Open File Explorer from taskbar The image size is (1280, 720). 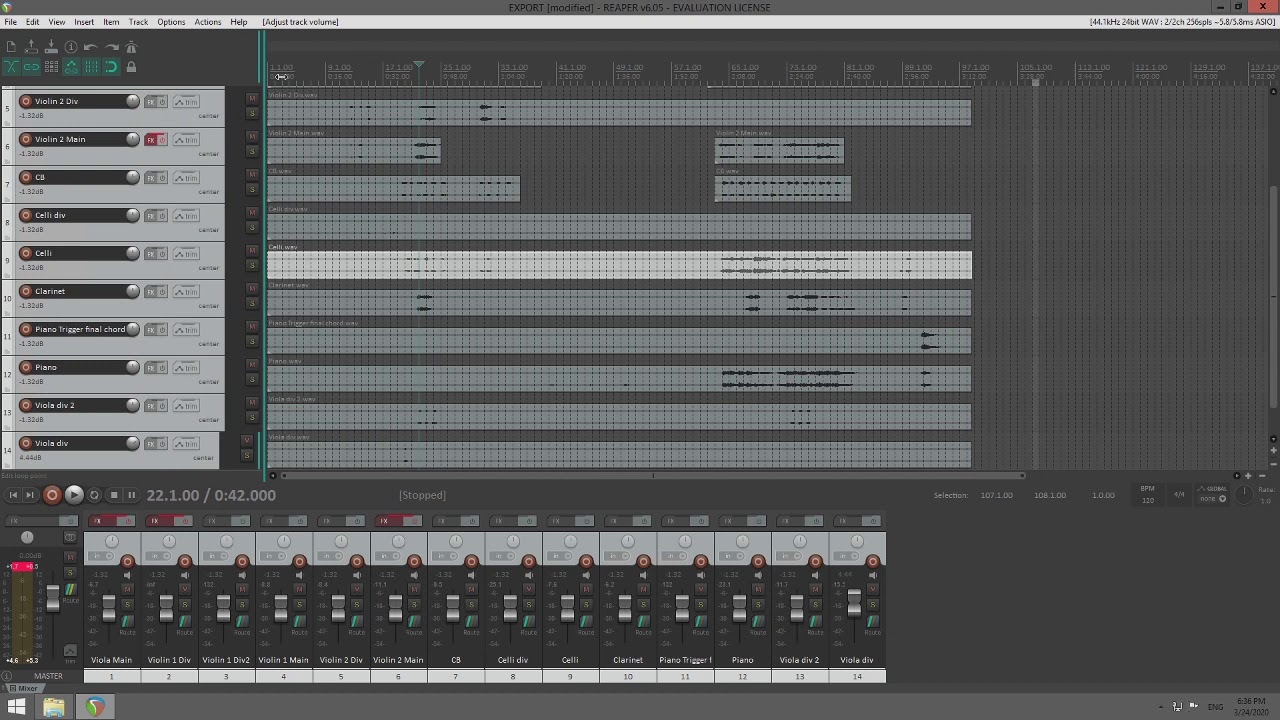(x=54, y=707)
